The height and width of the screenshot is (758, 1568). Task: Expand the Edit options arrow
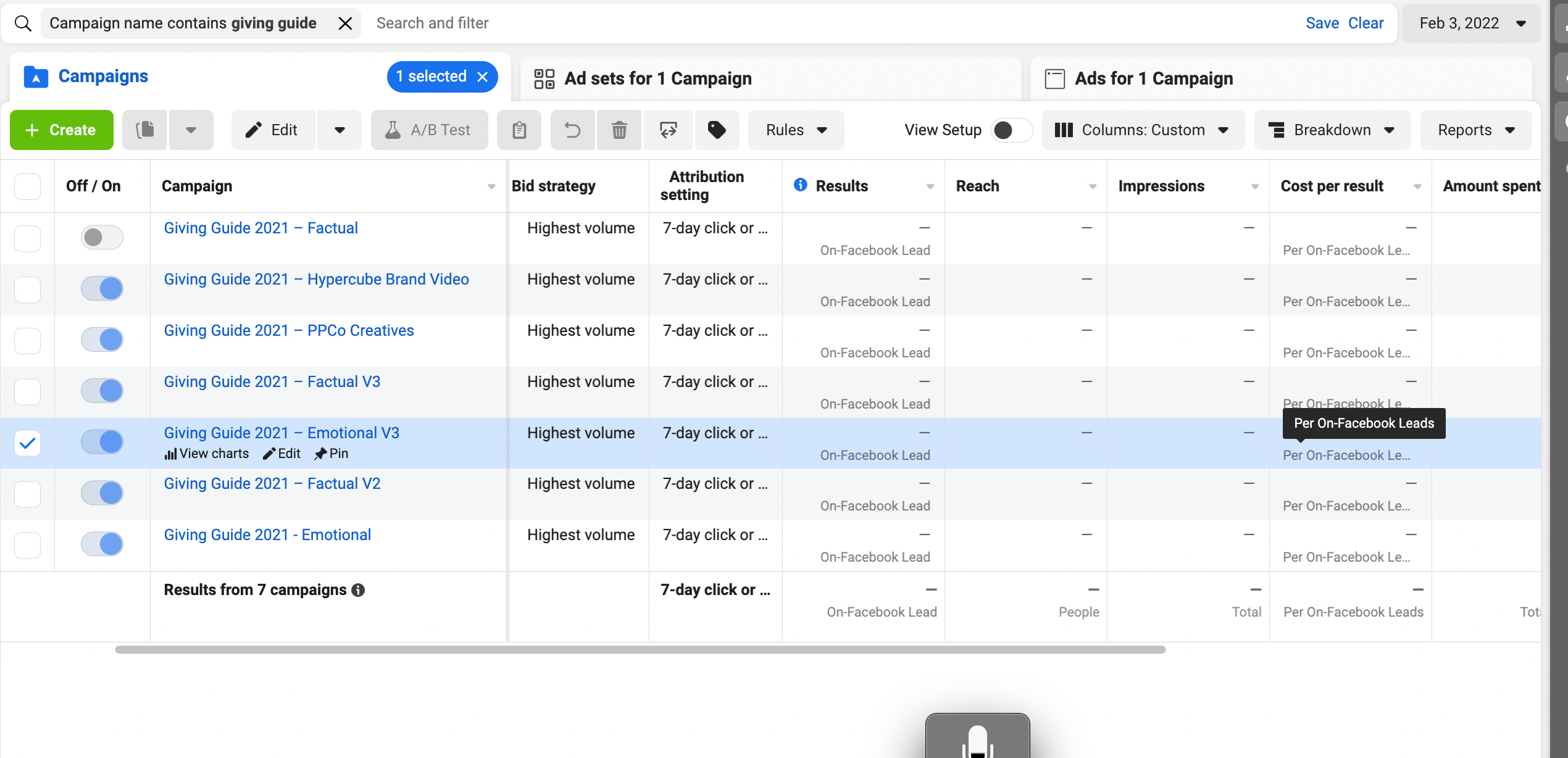click(x=340, y=130)
